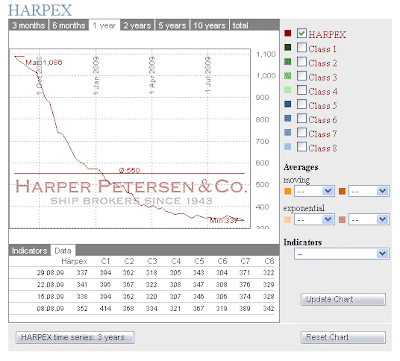
Task: Uncheck the HARPEX series checkbox
Action: [302, 33]
